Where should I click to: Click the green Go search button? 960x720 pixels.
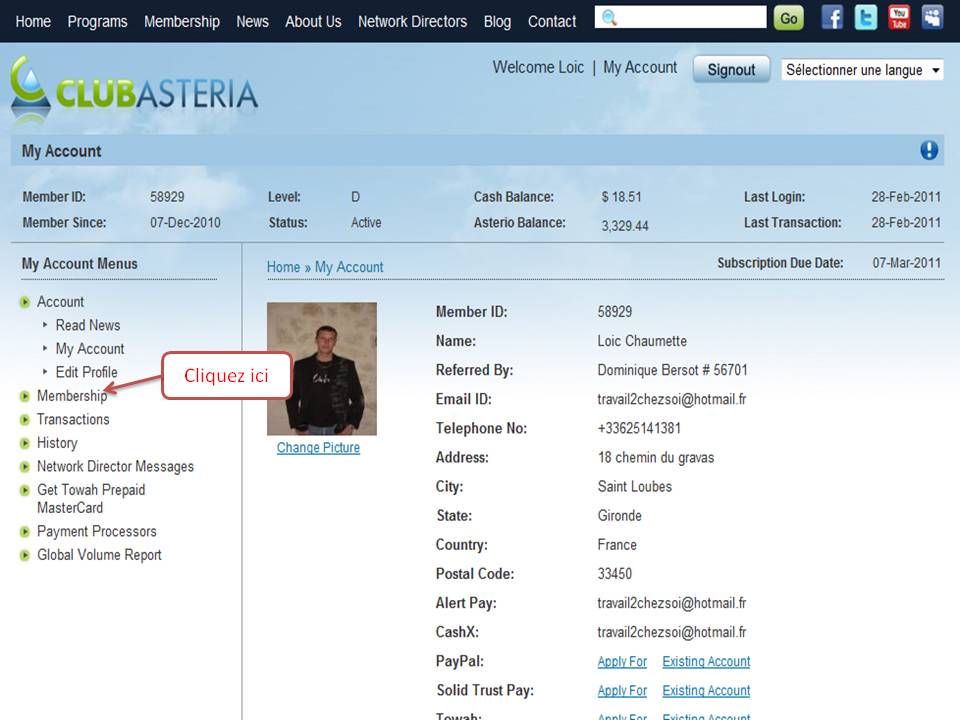(x=789, y=18)
